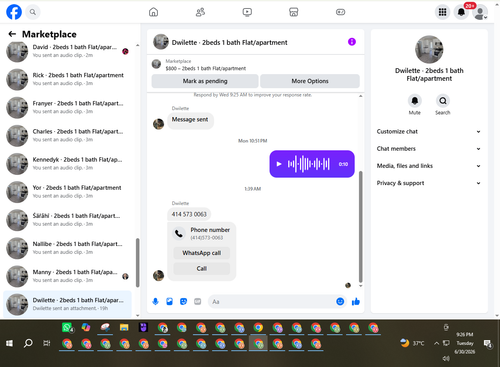
Task: Open the GIF picker icon
Action: (198, 302)
